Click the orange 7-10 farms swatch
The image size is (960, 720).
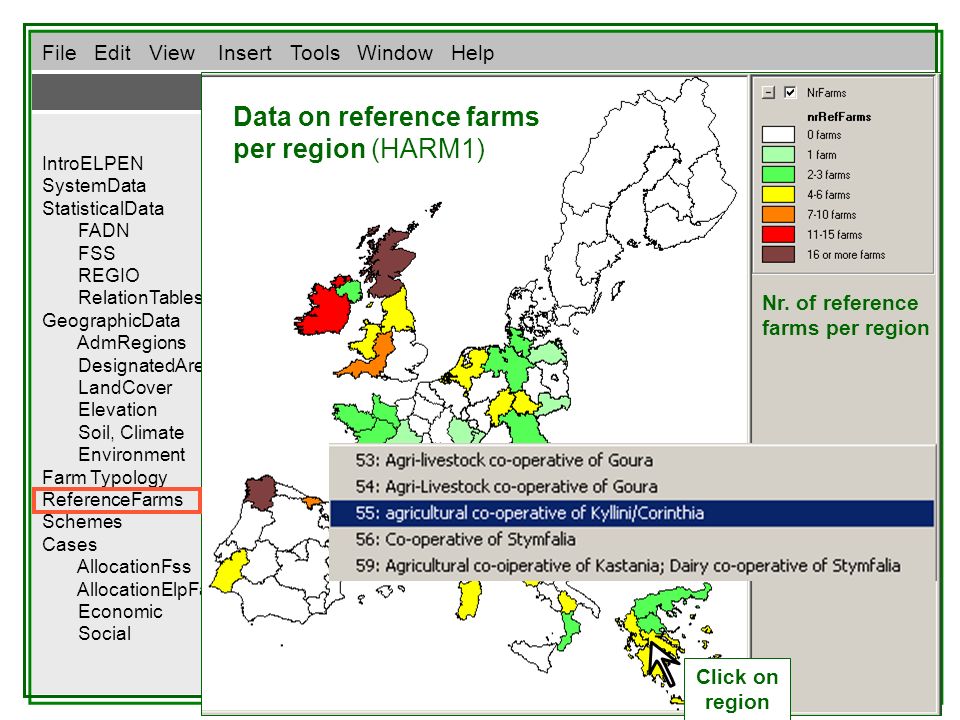pos(778,214)
